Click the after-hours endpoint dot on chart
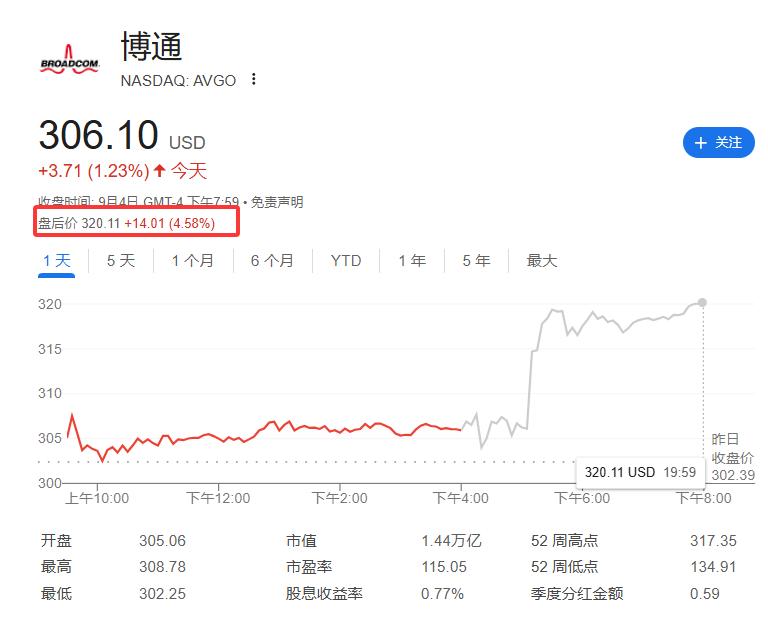768x625 pixels. [702, 302]
